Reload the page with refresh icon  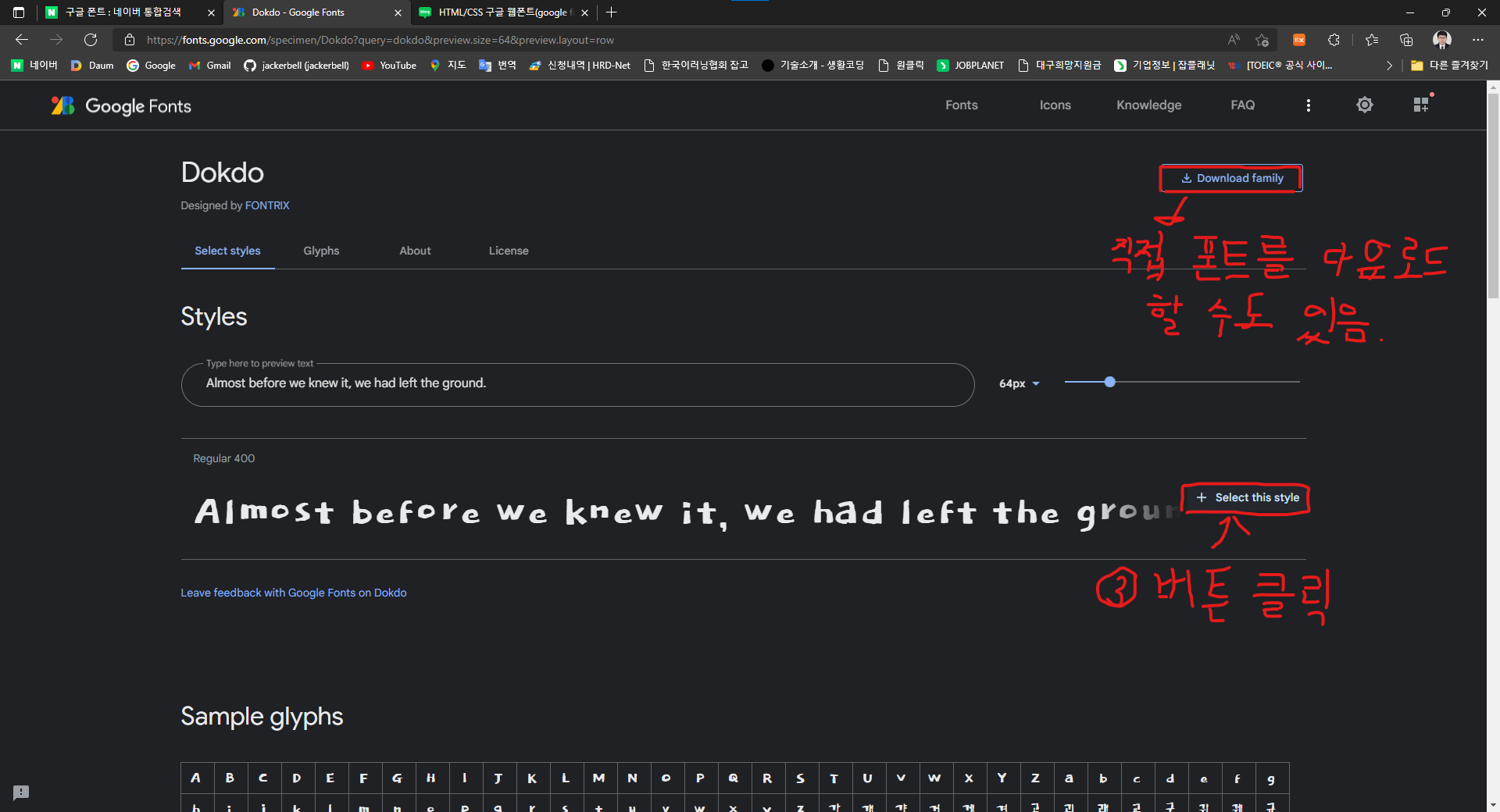click(91, 40)
